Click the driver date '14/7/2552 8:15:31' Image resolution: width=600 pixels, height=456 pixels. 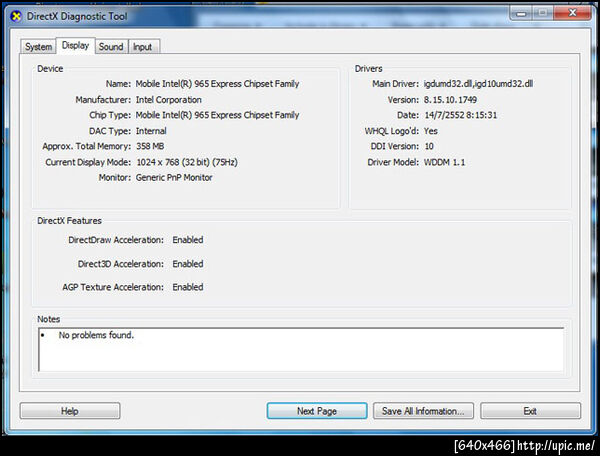click(461, 115)
